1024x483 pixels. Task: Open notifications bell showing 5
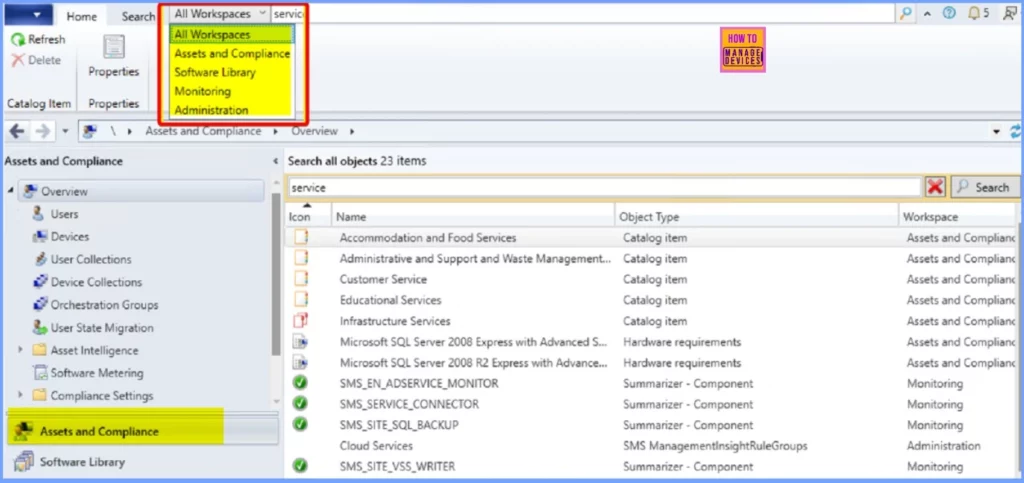[978, 13]
